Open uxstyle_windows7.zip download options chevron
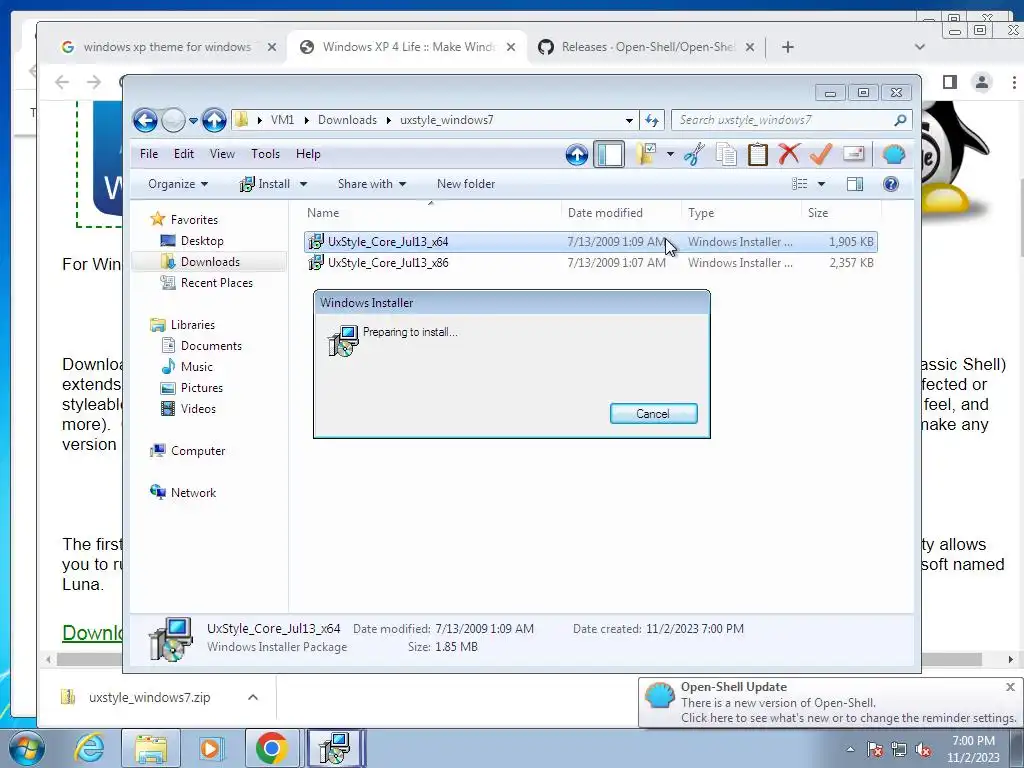The image size is (1024, 768). [253, 697]
